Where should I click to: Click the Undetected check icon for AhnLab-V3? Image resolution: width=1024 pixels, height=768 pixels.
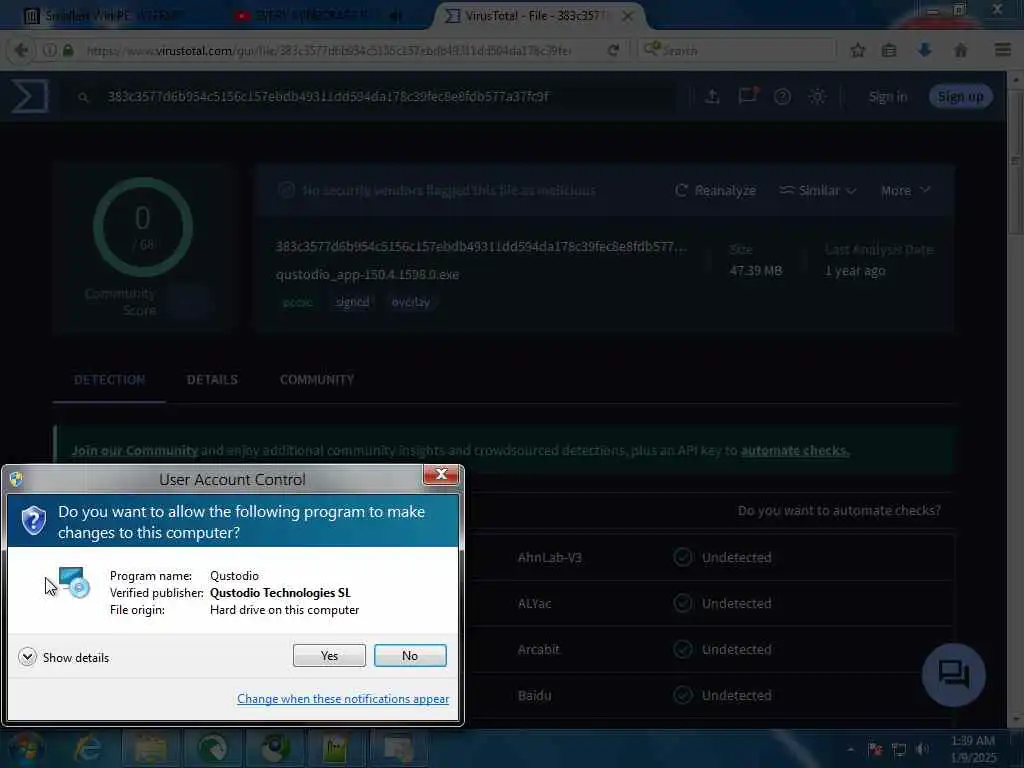coord(682,557)
